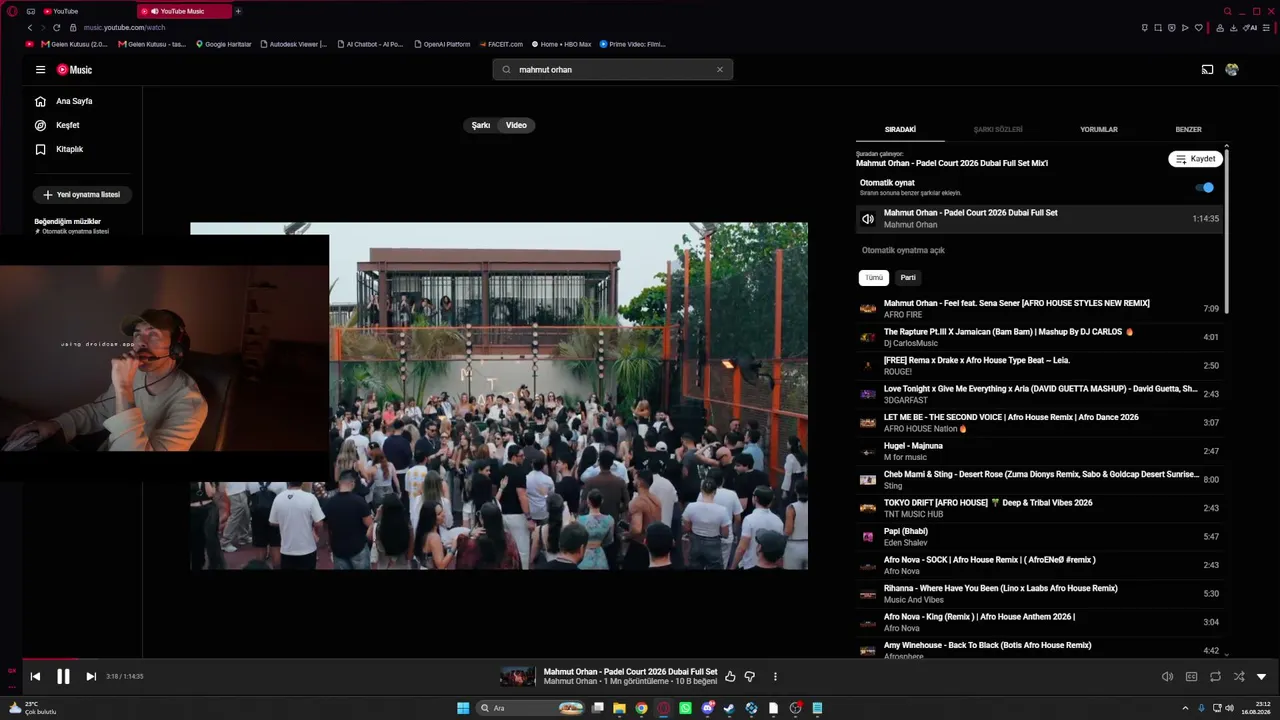Select the ŞARKI SÖZLERİ tab

point(998,129)
